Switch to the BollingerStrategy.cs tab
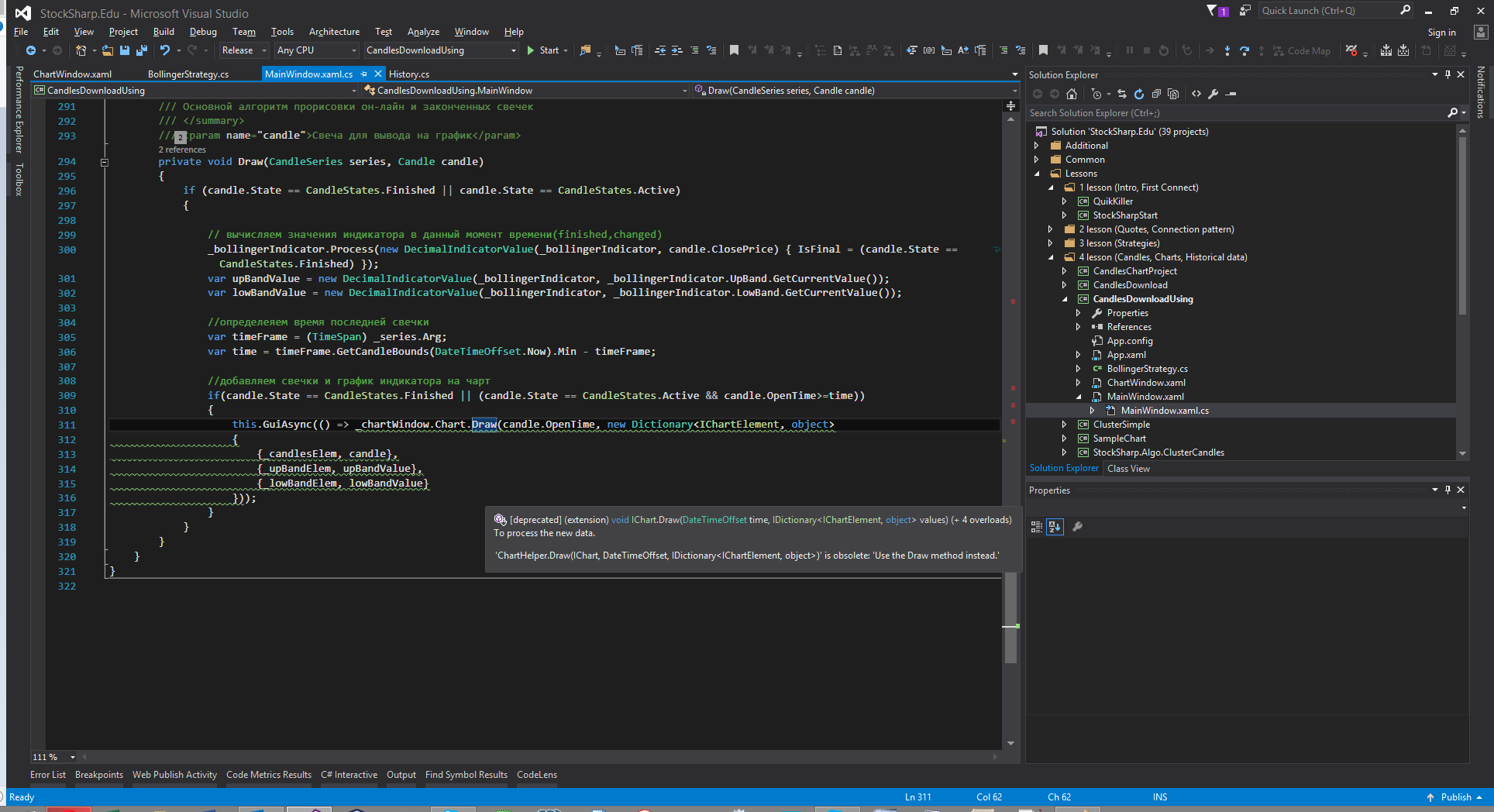The height and width of the screenshot is (812, 1494). click(x=188, y=74)
